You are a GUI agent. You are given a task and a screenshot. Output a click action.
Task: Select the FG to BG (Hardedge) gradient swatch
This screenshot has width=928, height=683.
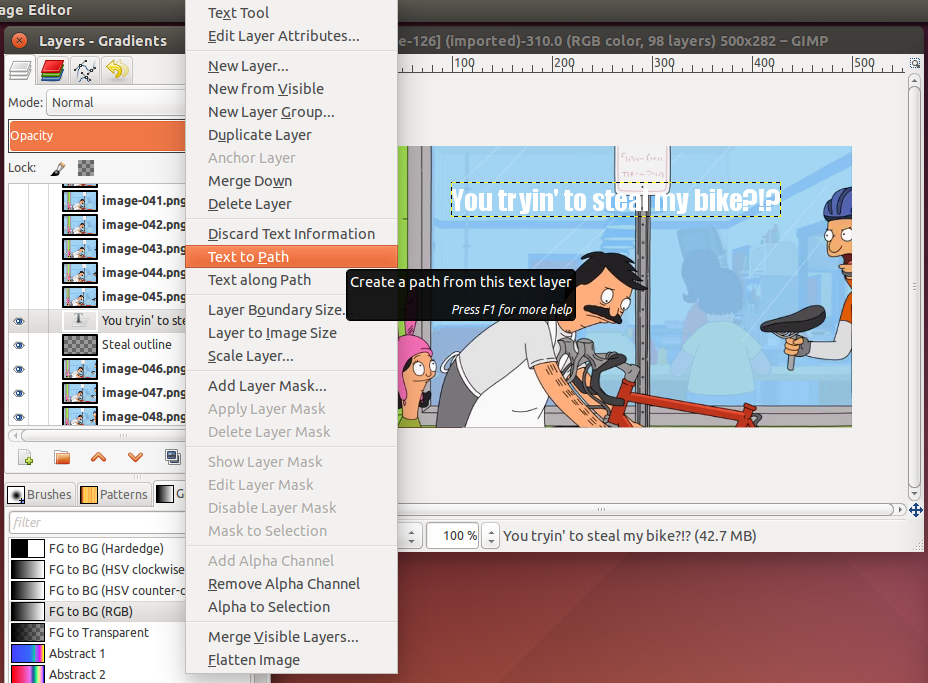27,548
